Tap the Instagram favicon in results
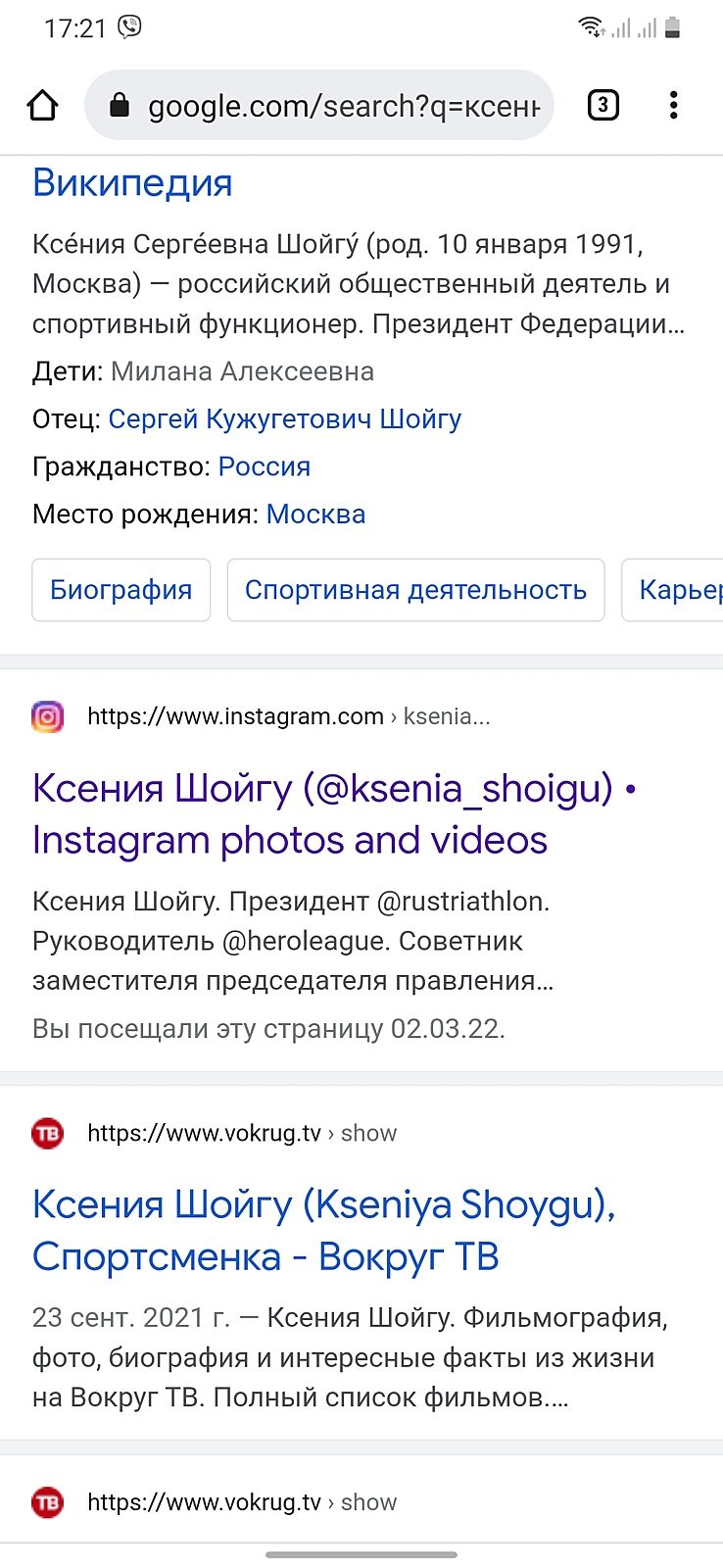Image resolution: width=723 pixels, height=1568 pixels. click(x=47, y=716)
